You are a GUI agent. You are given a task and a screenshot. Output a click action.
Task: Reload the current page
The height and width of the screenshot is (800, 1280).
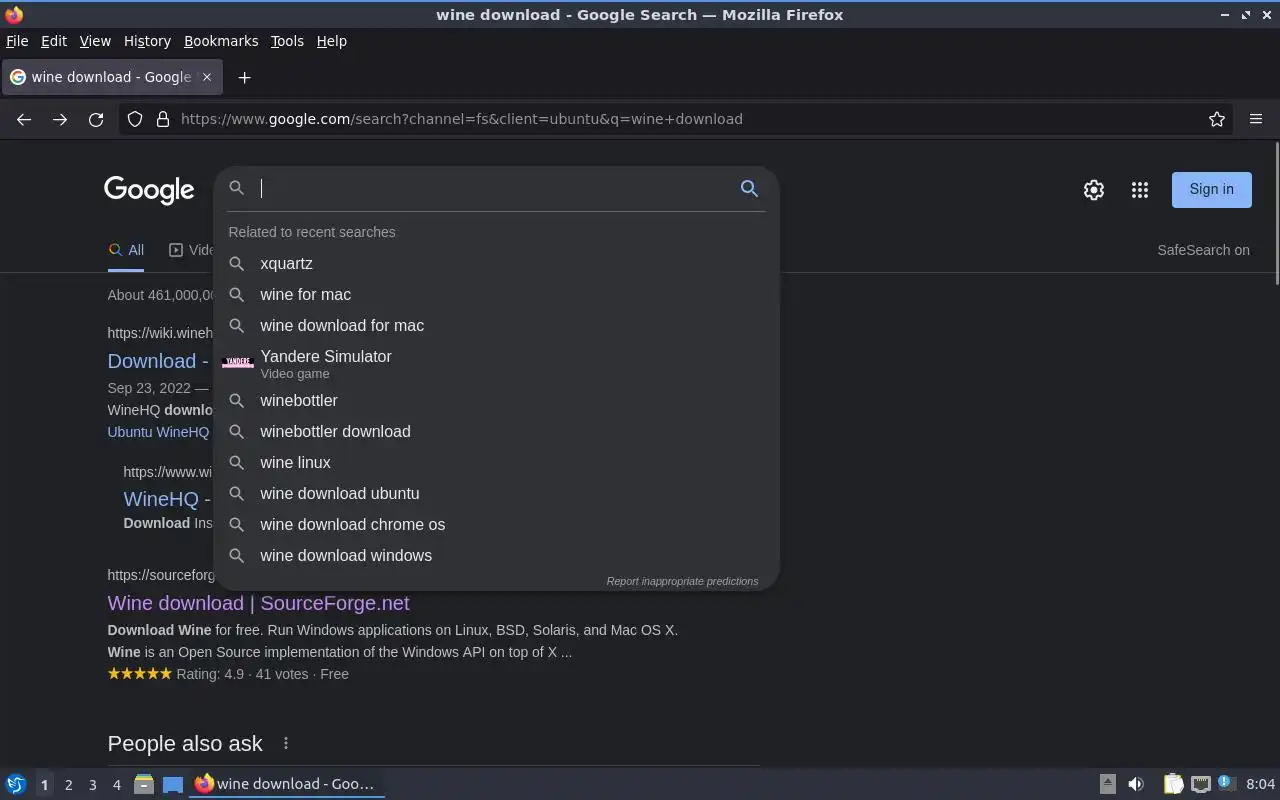(96, 119)
